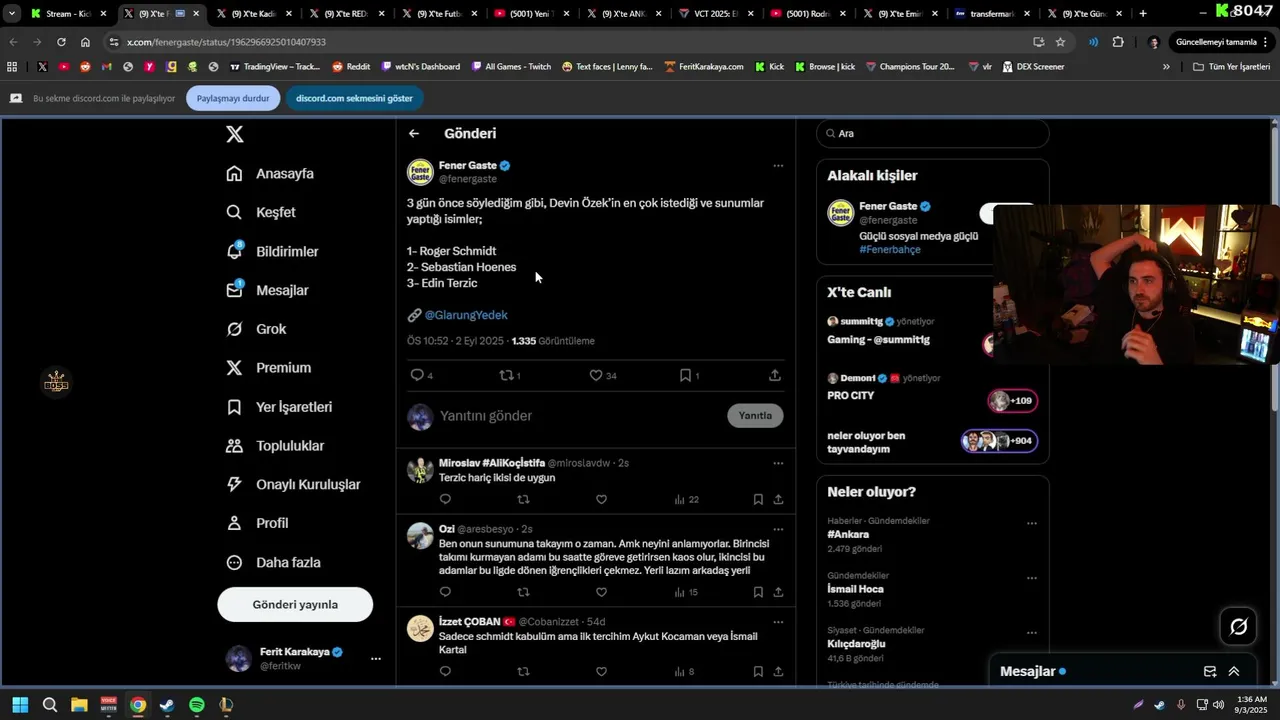The width and height of the screenshot is (1280, 720).
Task: Open the Premium page
Action: pyautogui.click(x=268, y=368)
